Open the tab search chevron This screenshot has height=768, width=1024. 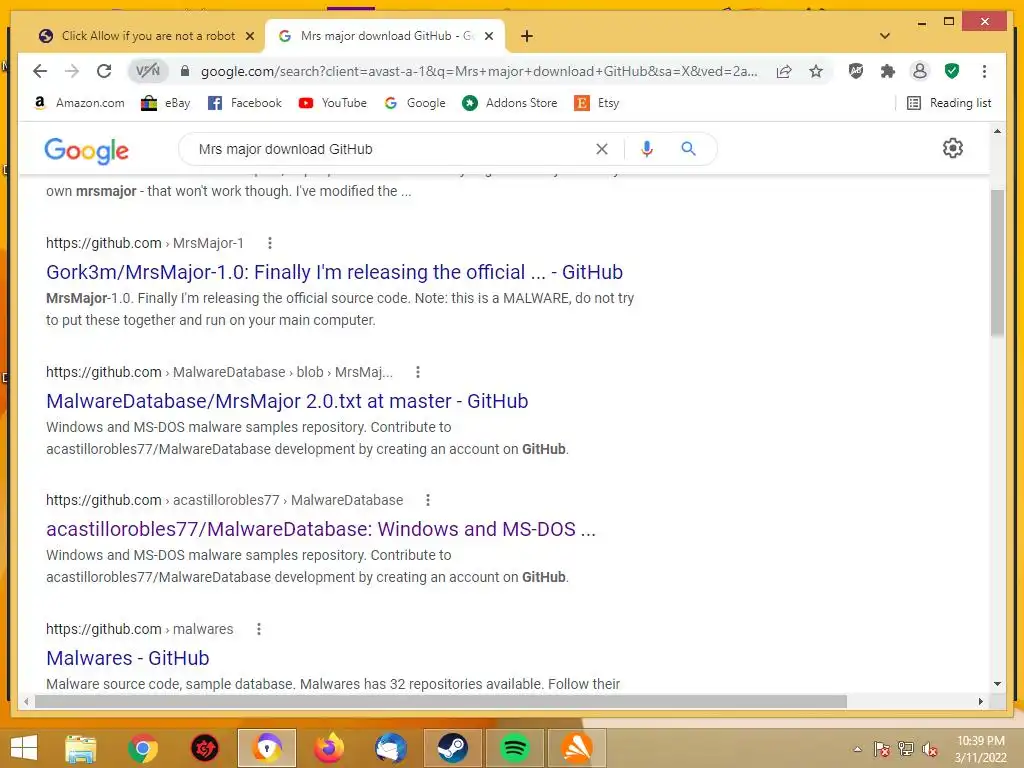tap(885, 36)
